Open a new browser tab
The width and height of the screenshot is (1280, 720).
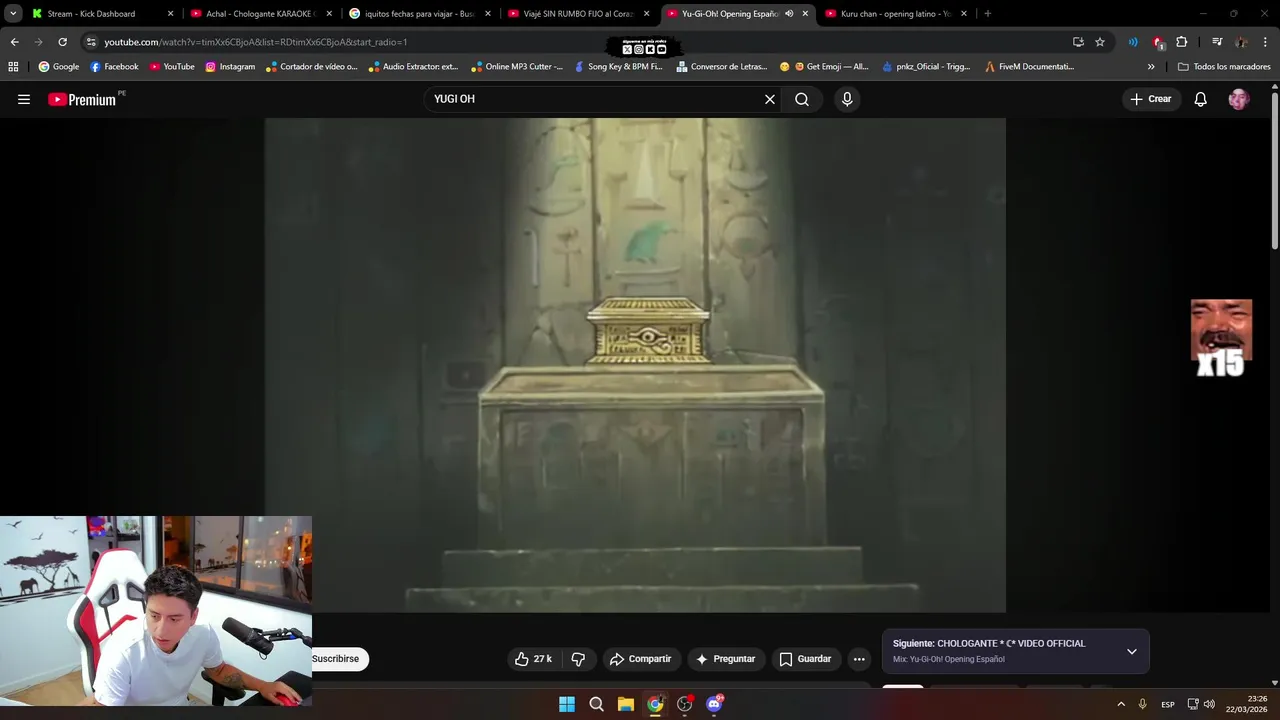pos(988,14)
